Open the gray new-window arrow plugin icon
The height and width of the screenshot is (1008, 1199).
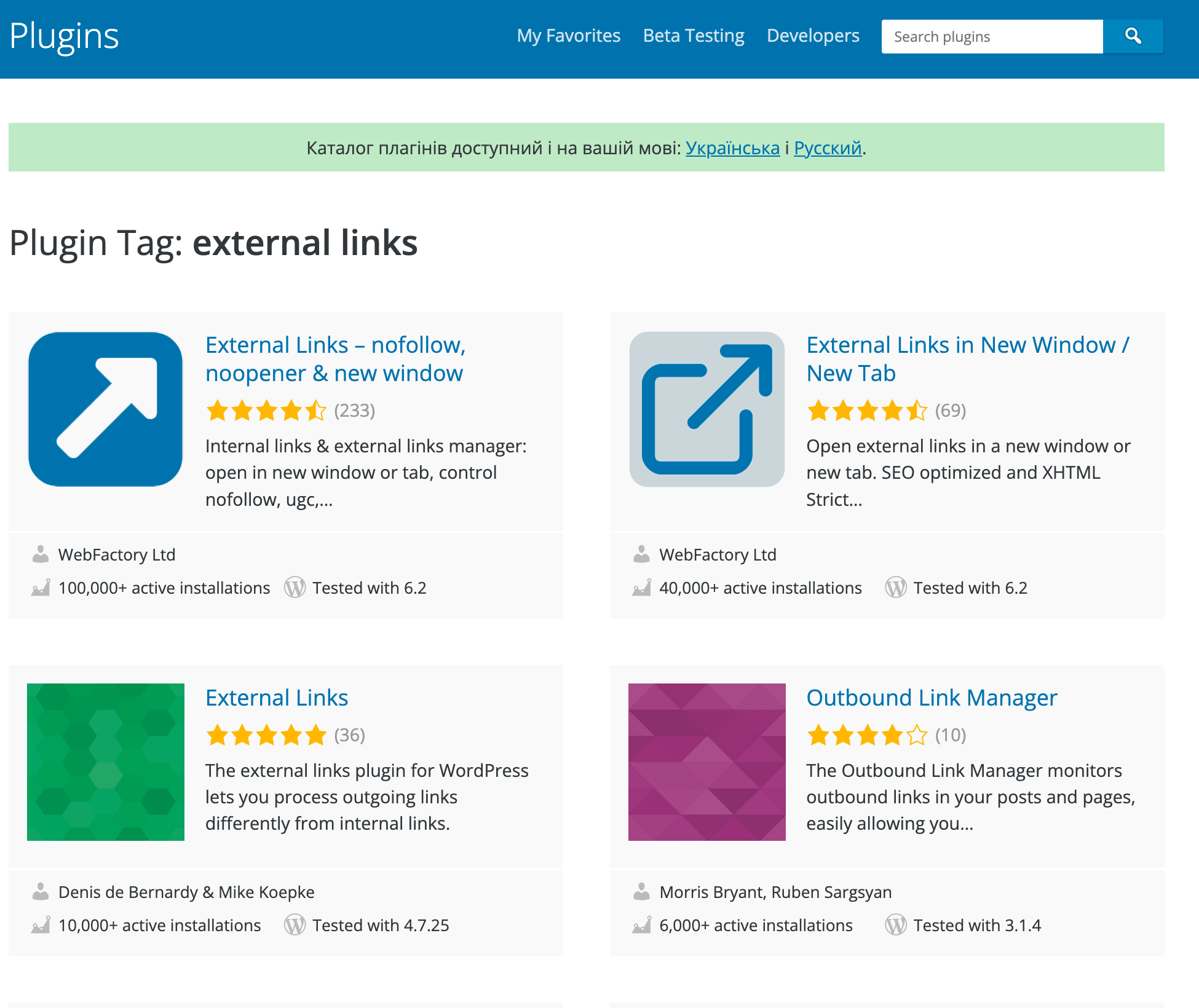[x=707, y=409]
